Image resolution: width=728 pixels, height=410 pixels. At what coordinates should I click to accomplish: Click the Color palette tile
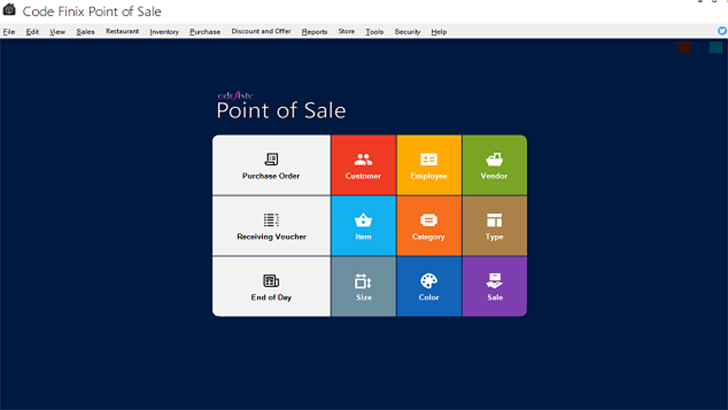point(429,287)
